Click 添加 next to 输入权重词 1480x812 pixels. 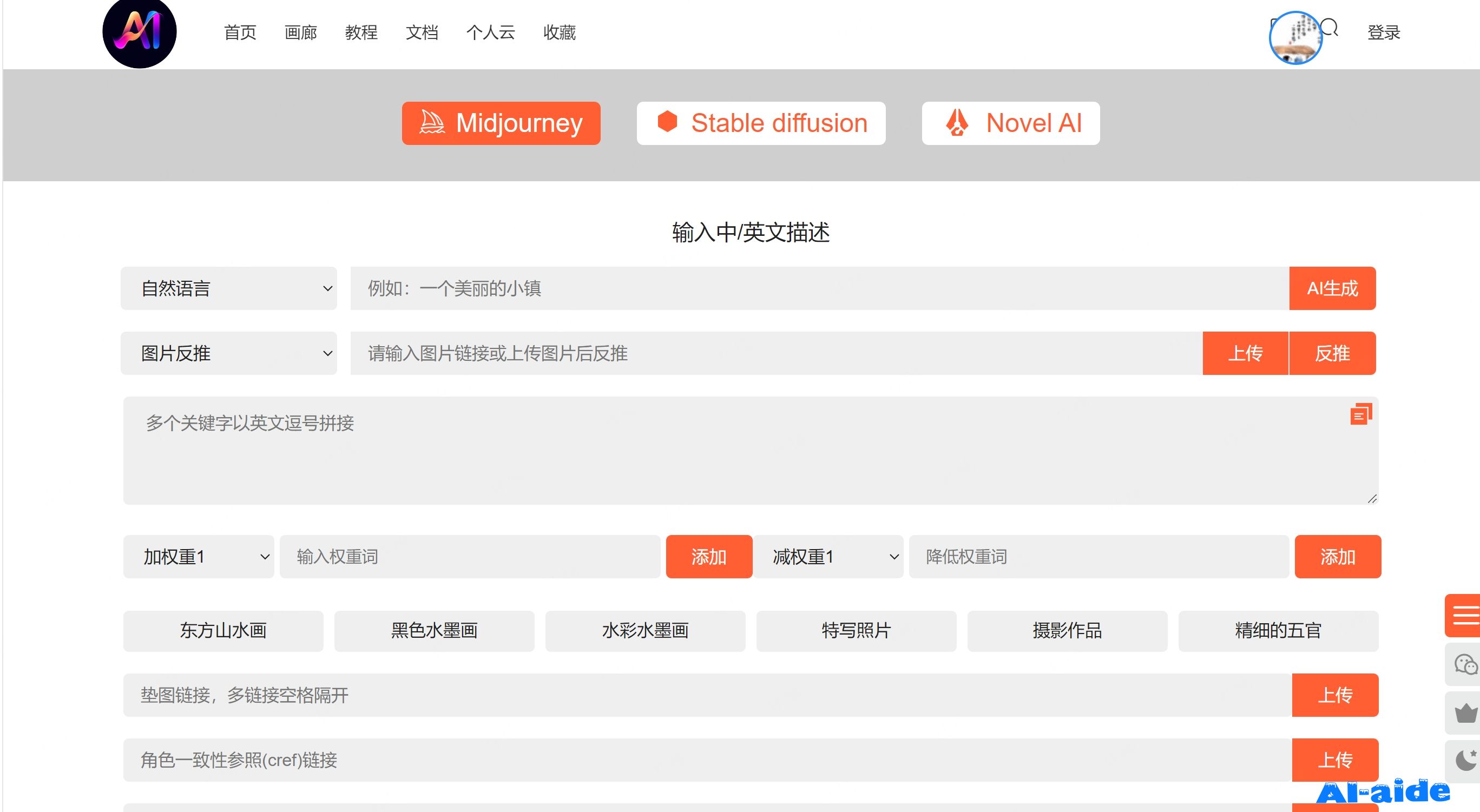click(709, 557)
